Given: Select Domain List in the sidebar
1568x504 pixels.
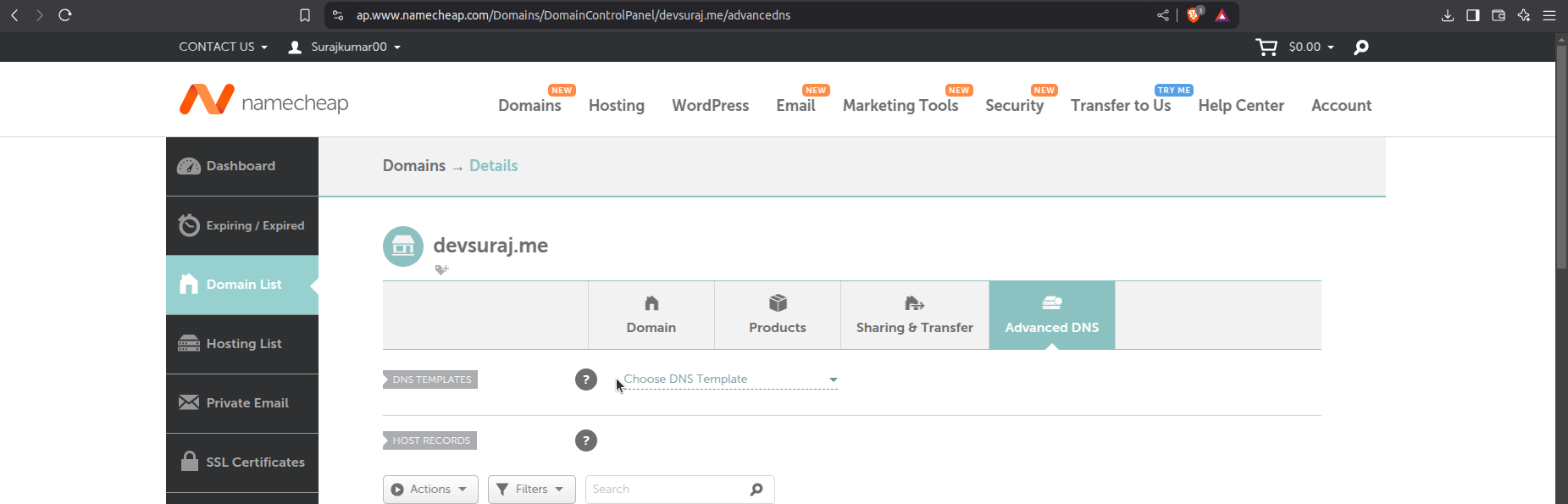Looking at the screenshot, I should (242, 285).
